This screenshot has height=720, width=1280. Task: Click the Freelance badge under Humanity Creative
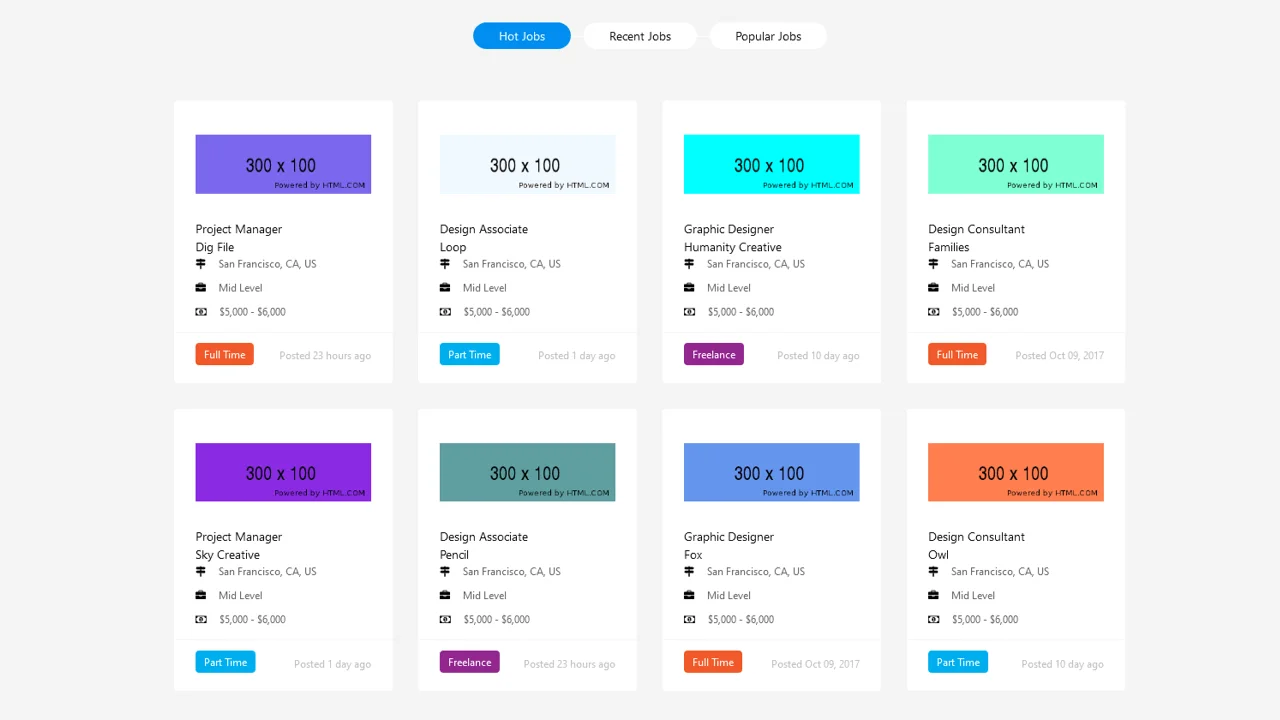tap(713, 354)
